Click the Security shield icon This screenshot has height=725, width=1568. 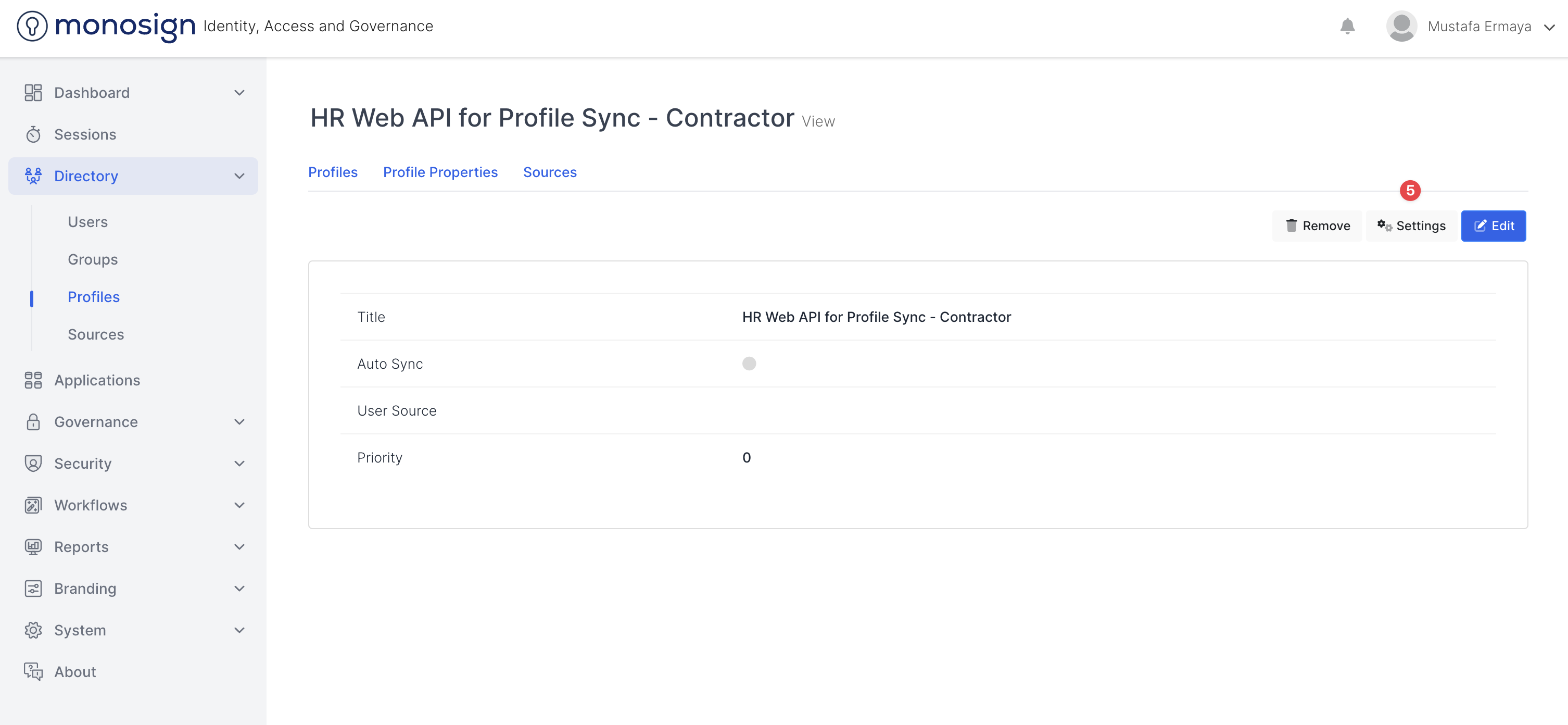point(33,463)
